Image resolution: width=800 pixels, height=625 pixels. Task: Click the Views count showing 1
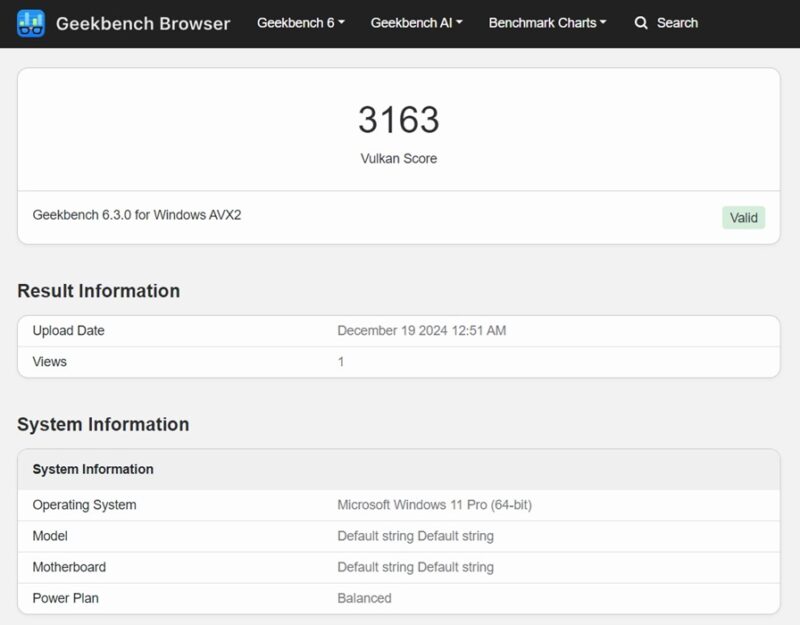pyautogui.click(x=340, y=361)
